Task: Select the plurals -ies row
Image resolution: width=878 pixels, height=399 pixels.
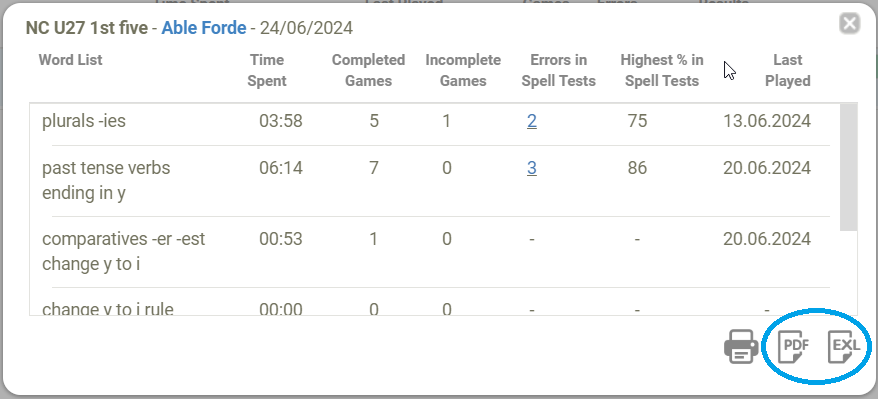Action: tap(435, 121)
